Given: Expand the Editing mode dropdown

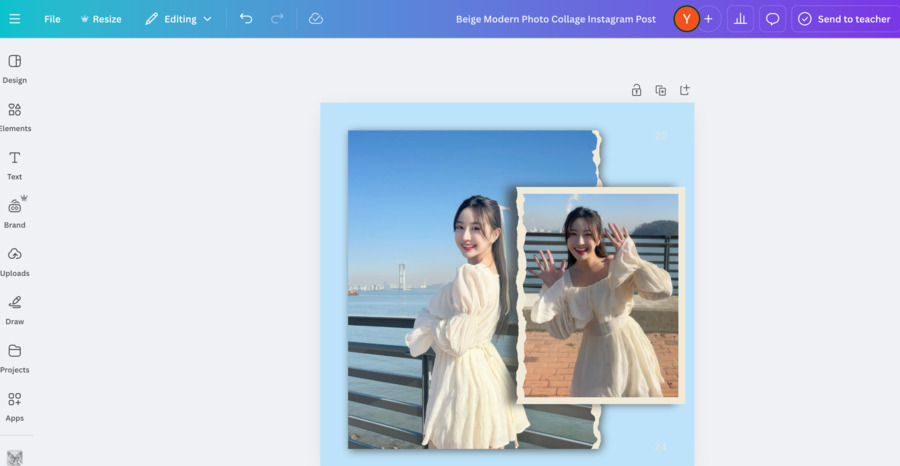Looking at the screenshot, I should (x=179, y=19).
